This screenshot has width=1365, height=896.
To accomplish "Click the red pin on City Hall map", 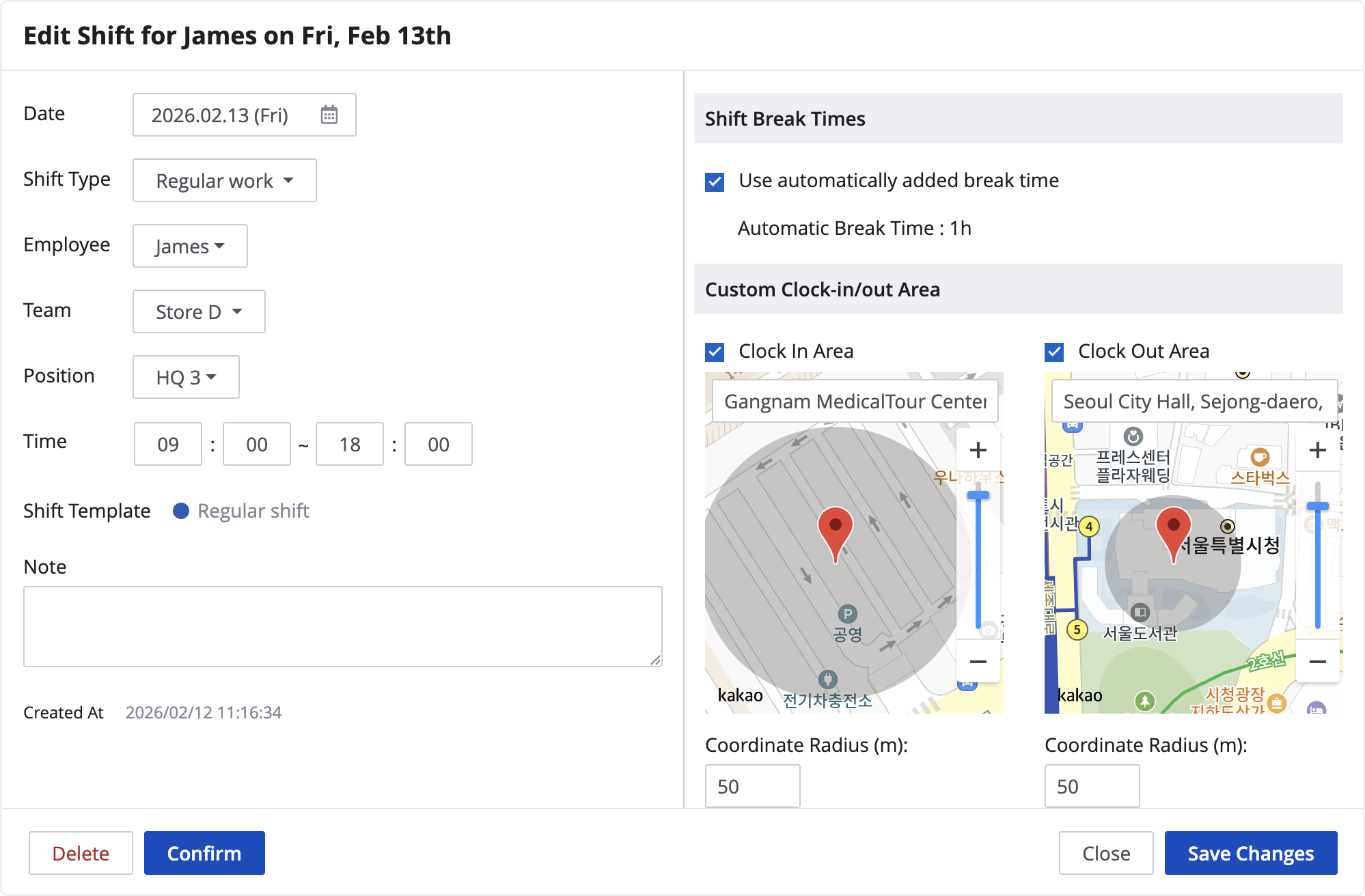I will [1173, 529].
